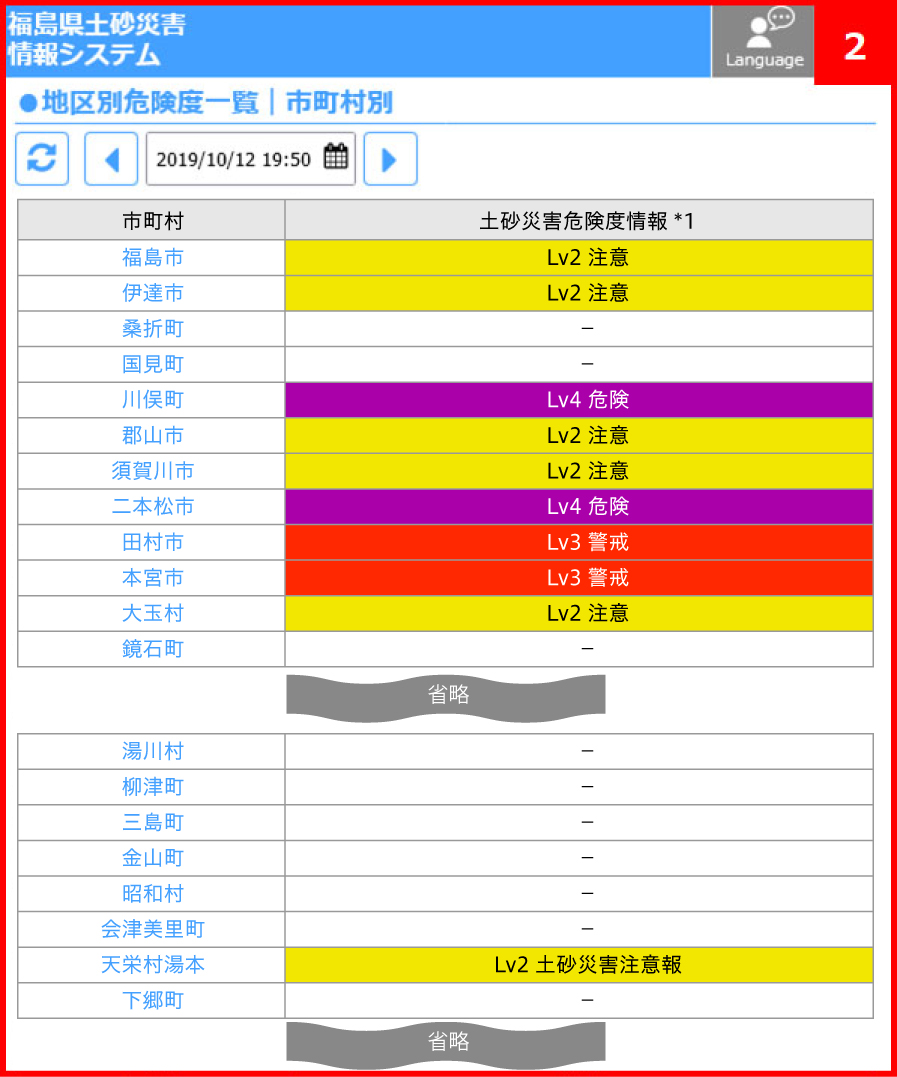View details for 金山町
Image resolution: width=897 pixels, height=1077 pixels.
(x=152, y=858)
